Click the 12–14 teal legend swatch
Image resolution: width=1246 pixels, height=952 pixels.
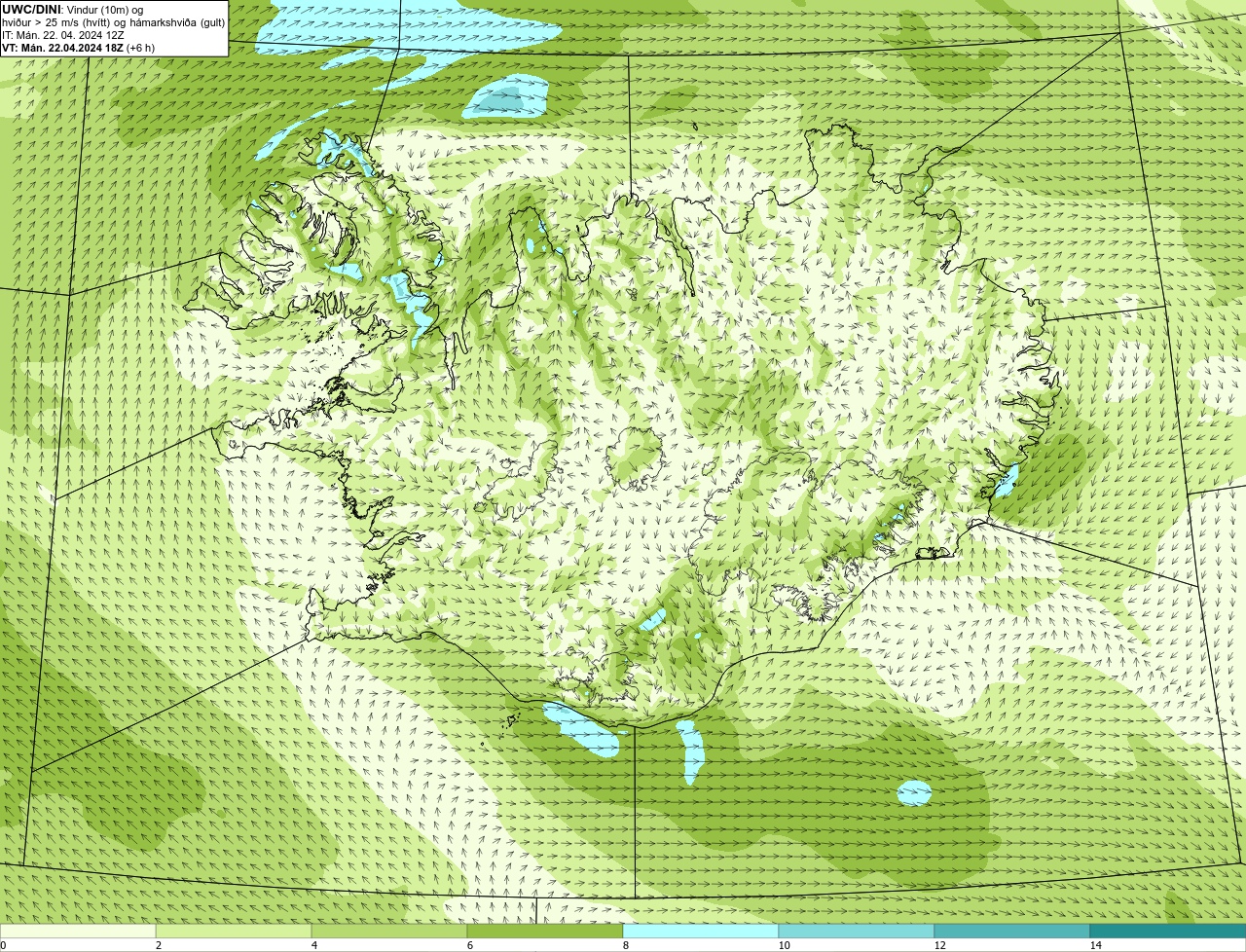[x=1012, y=931]
